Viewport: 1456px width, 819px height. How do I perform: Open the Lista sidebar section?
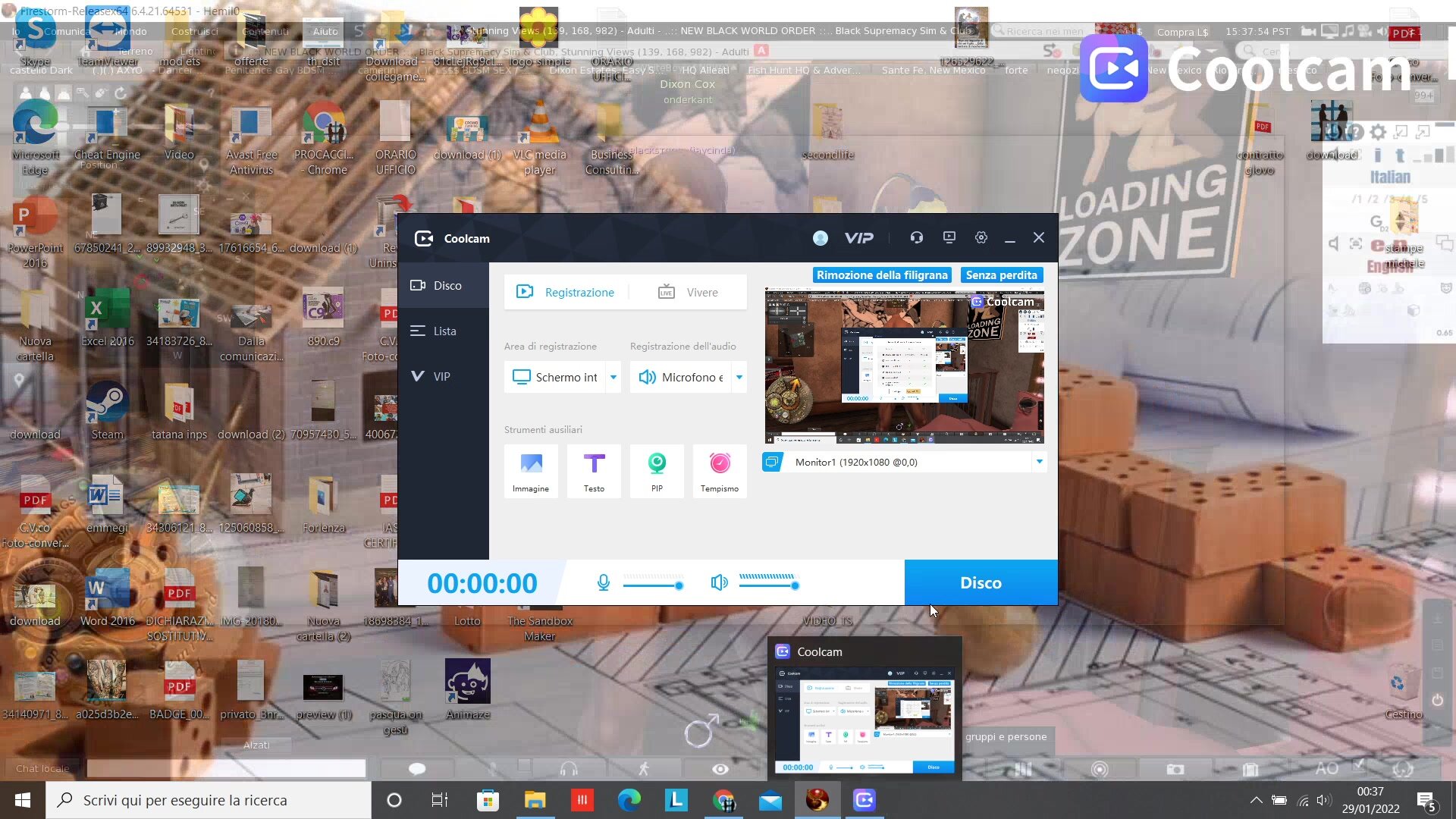tap(444, 331)
